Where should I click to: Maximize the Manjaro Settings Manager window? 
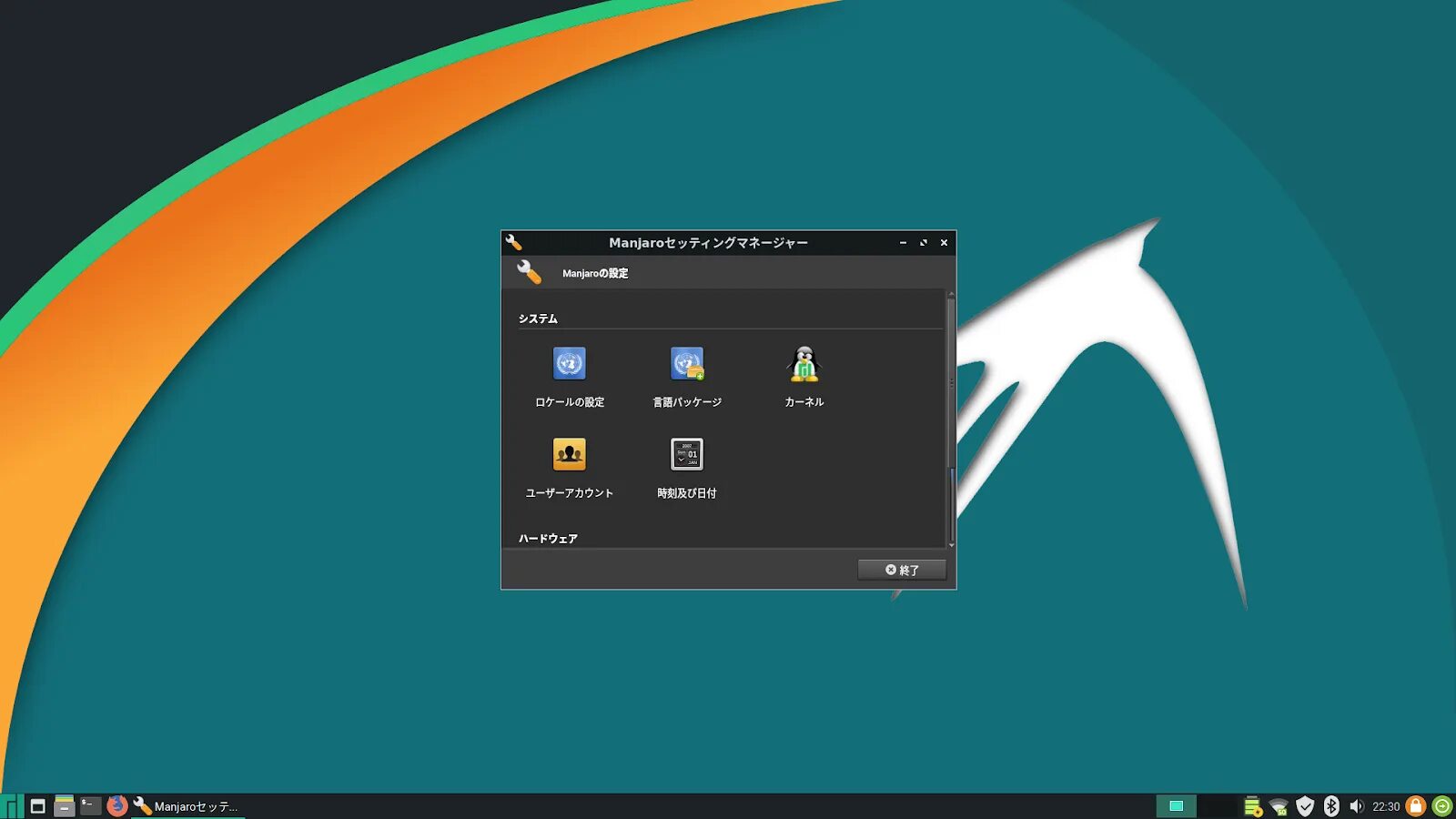tap(924, 243)
